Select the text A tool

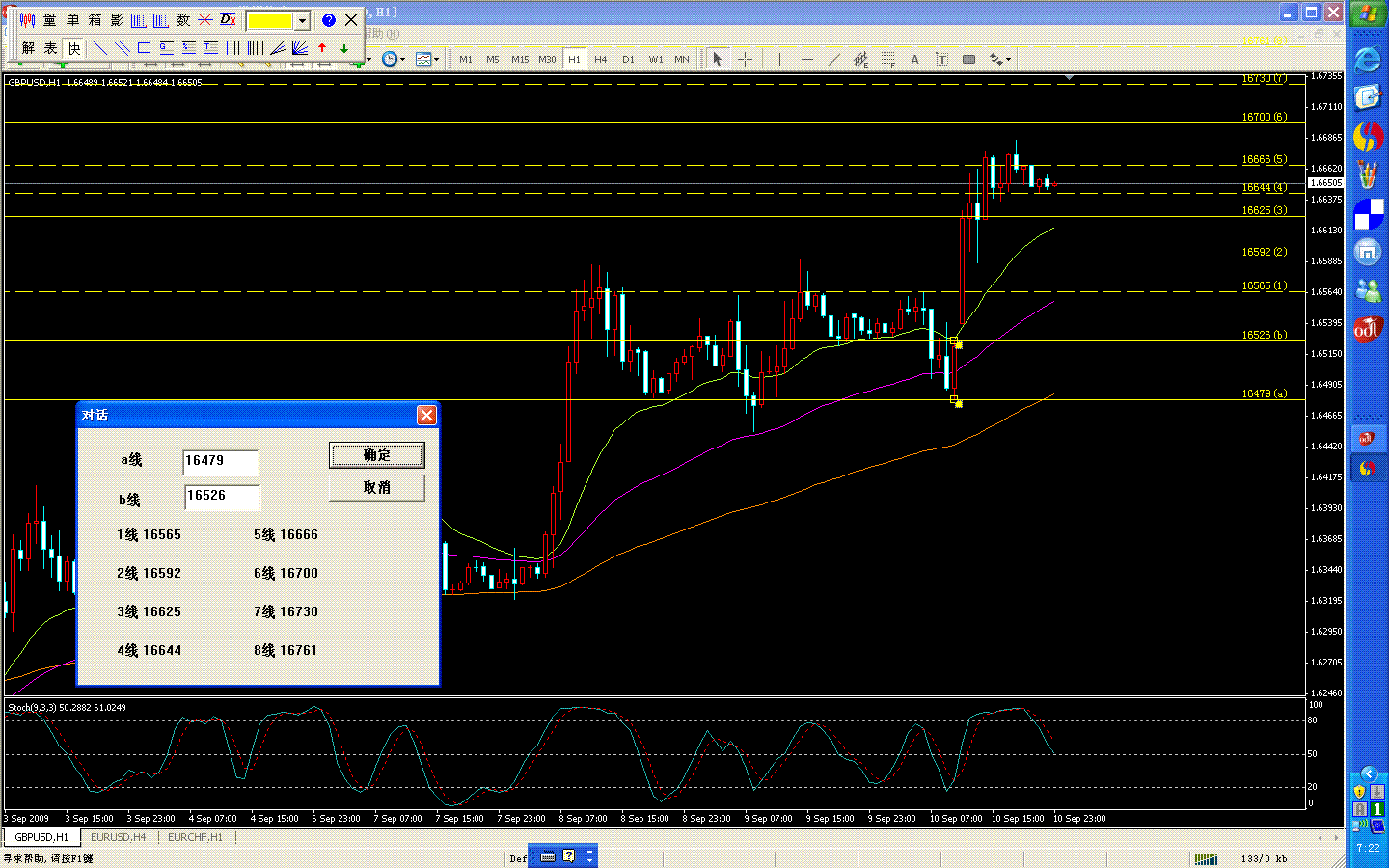914,59
